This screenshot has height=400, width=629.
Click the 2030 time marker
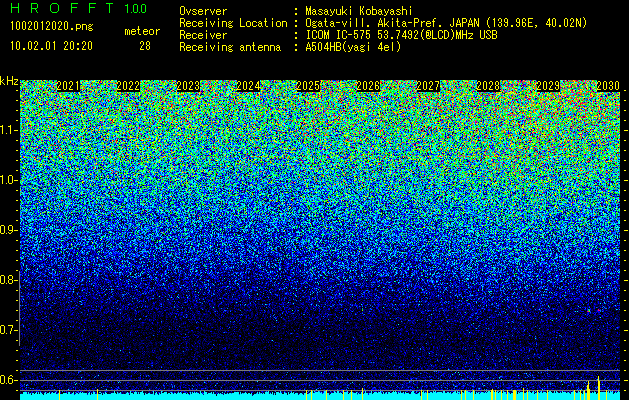click(x=608, y=86)
